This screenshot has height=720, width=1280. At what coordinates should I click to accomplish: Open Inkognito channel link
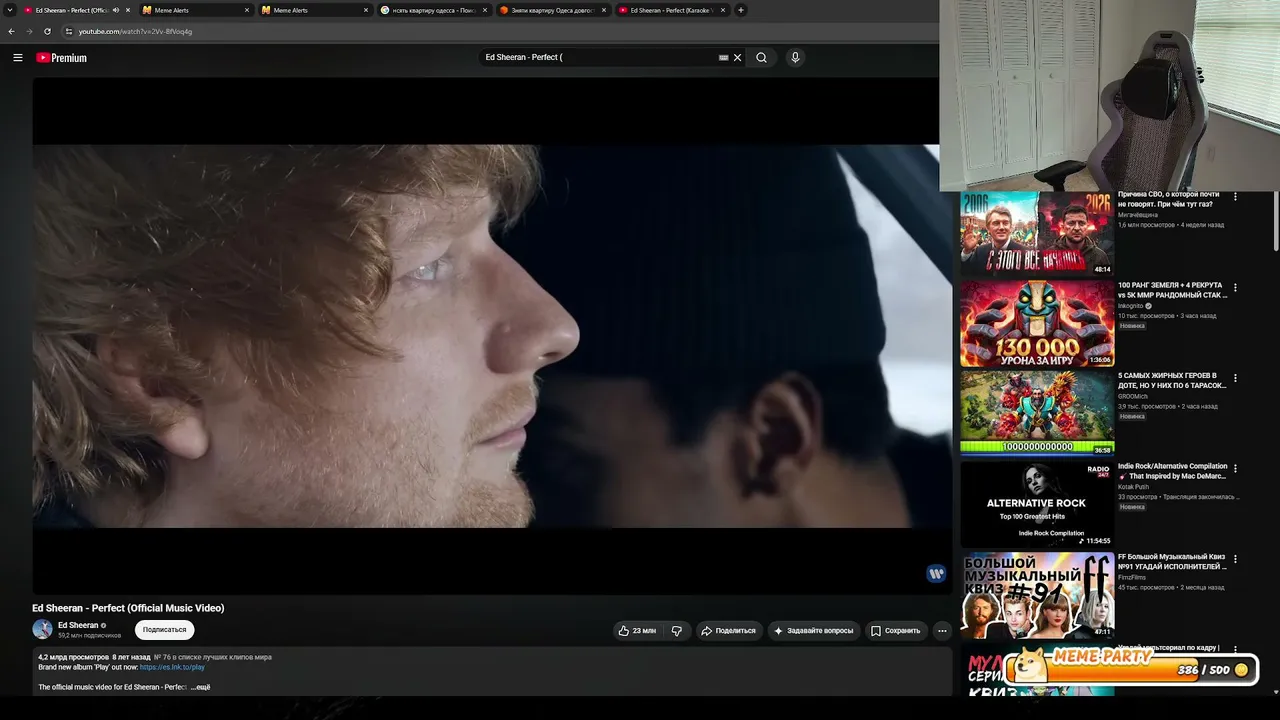click(1130, 306)
